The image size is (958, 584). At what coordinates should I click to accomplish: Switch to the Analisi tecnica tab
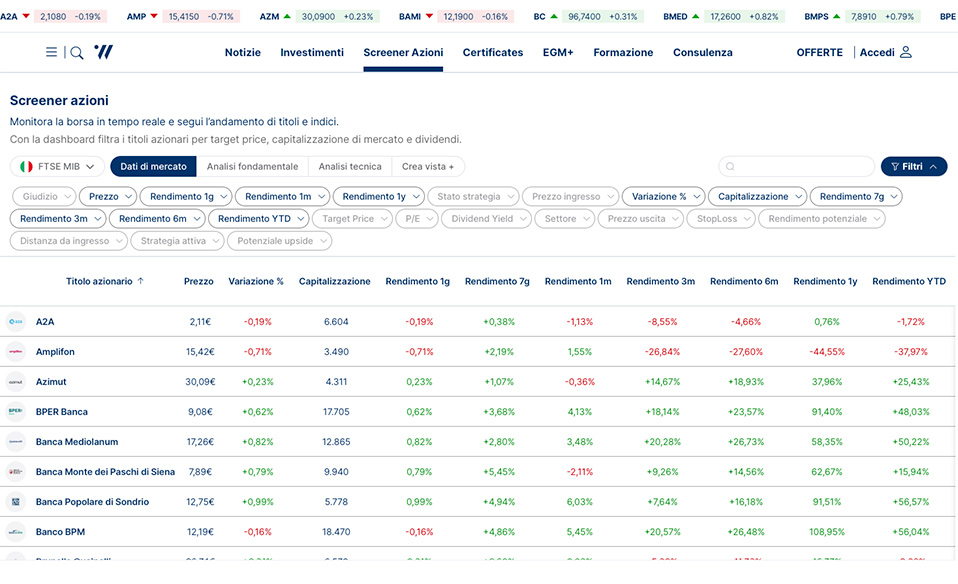pos(350,165)
